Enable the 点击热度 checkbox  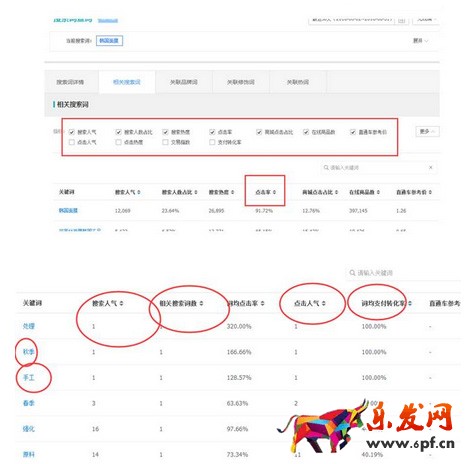pyautogui.click(x=118, y=142)
